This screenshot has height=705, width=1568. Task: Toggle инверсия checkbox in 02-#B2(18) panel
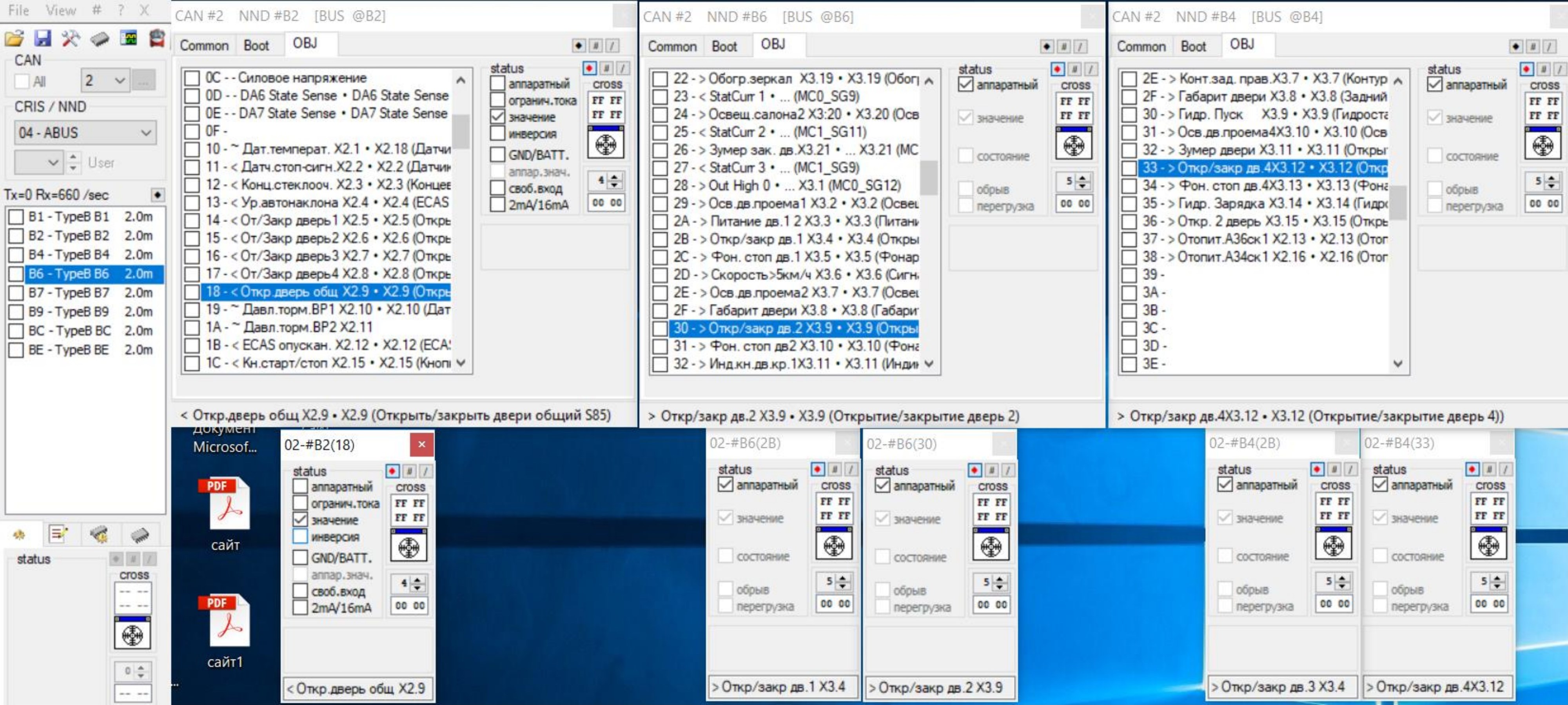(300, 536)
